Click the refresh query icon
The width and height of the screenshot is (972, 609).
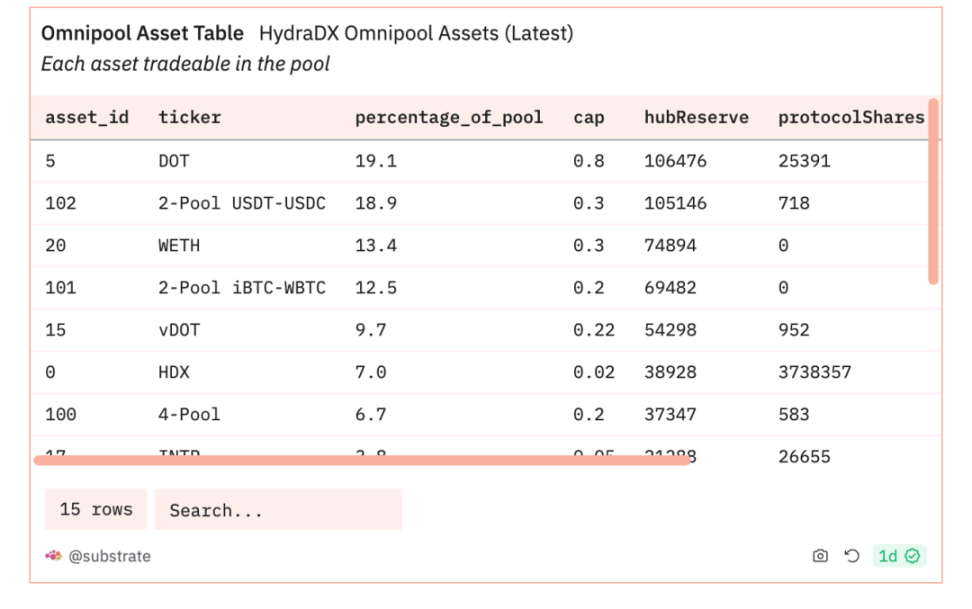point(852,556)
